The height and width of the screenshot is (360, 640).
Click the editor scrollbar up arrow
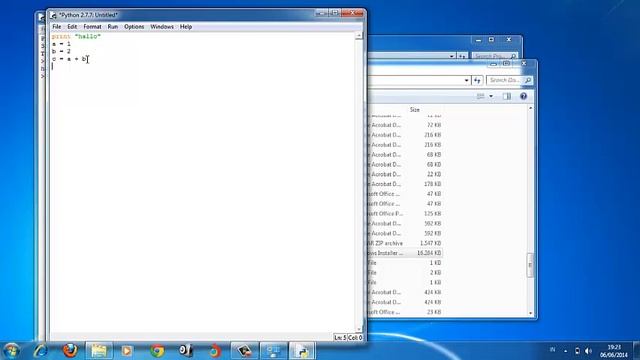click(x=359, y=36)
